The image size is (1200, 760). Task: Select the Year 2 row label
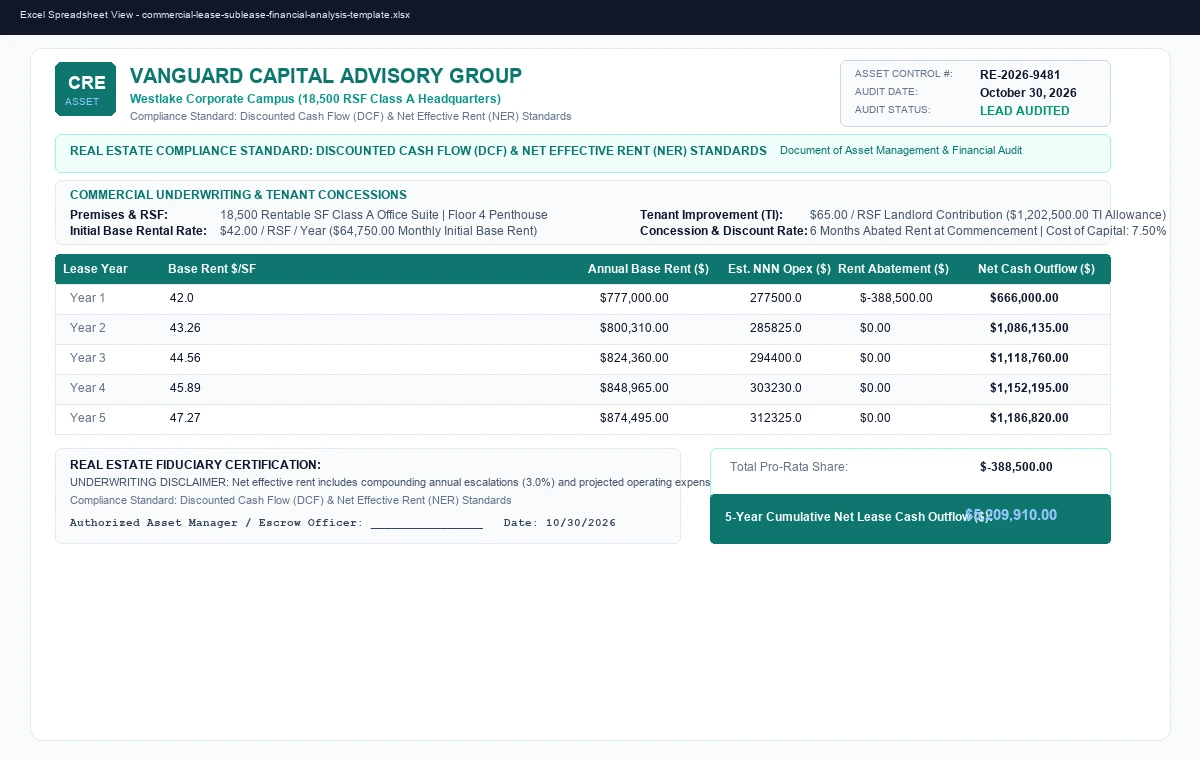[x=88, y=328]
